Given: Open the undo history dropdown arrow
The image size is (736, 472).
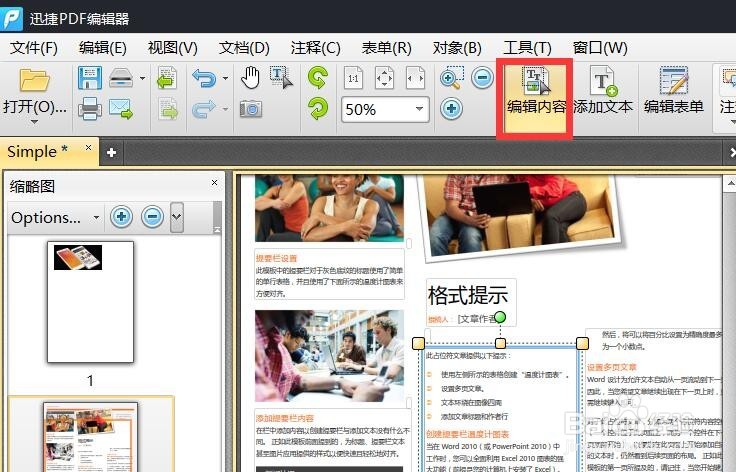Looking at the screenshot, I should pos(225,78).
